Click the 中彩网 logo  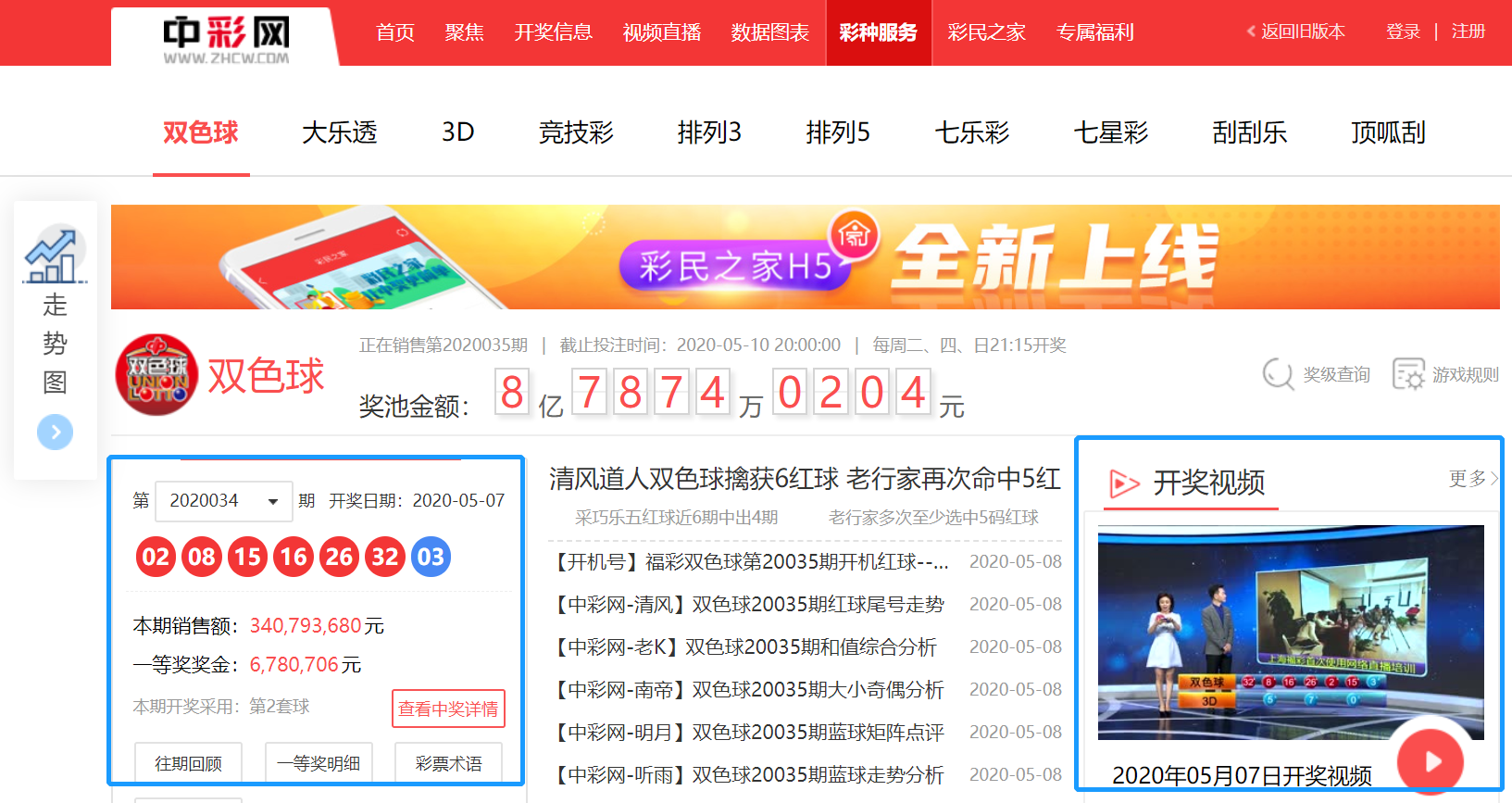tap(226, 38)
